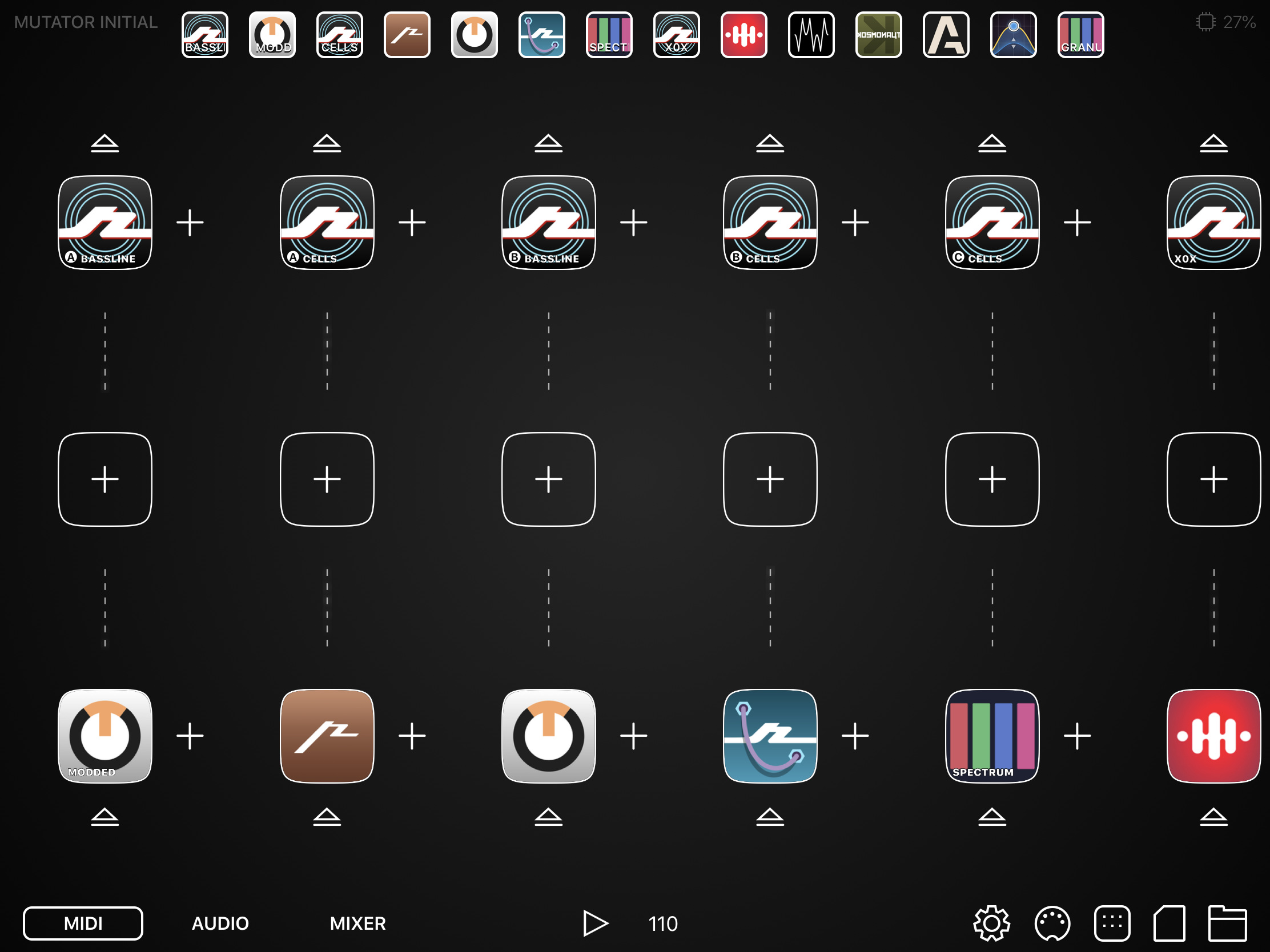Open the SPECT color-bars shortcut in top strip
The width and height of the screenshot is (1270, 952).
coord(609,35)
